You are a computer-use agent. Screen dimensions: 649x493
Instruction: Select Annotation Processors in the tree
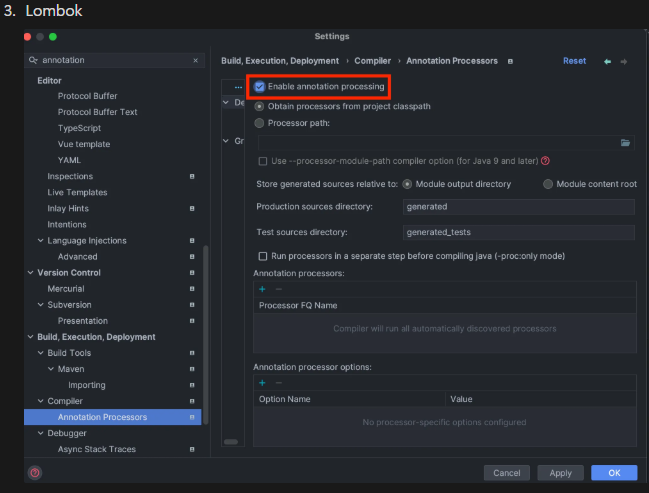point(113,417)
